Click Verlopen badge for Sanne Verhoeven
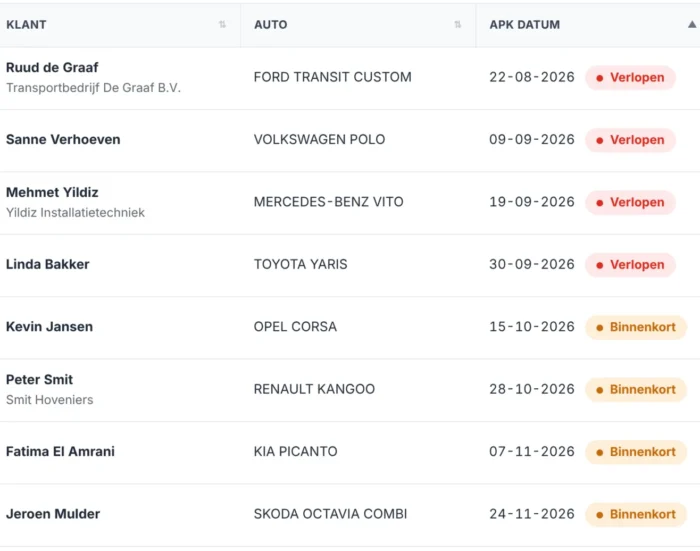This screenshot has height=551, width=700. 630,140
